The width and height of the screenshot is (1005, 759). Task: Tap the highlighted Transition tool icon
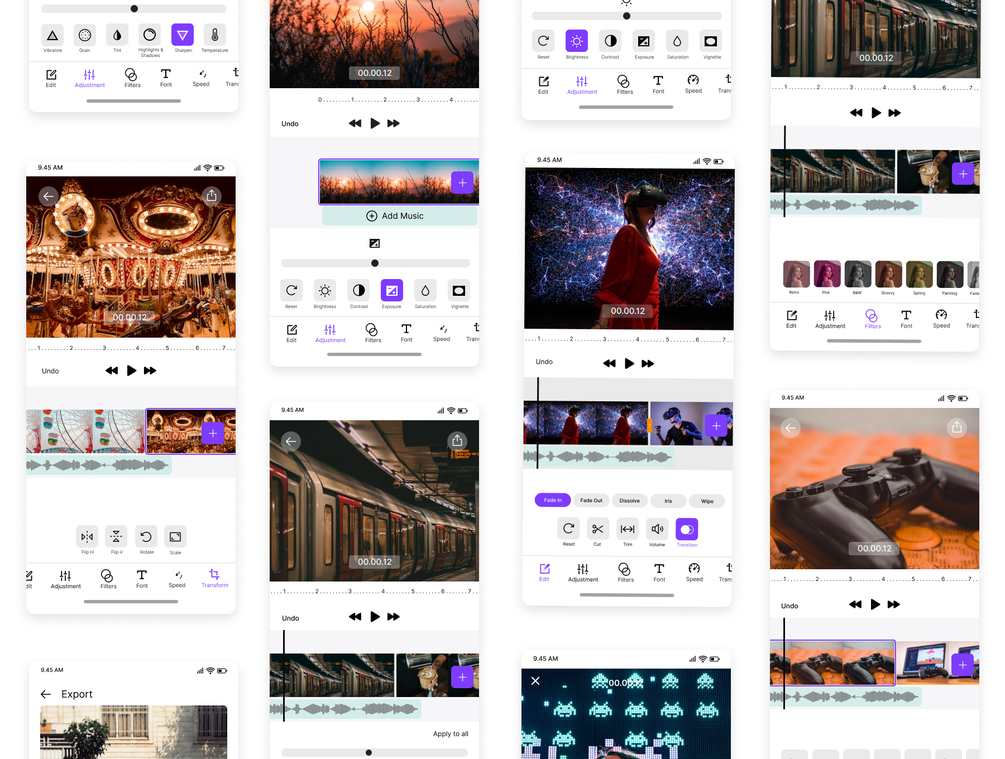(686, 529)
